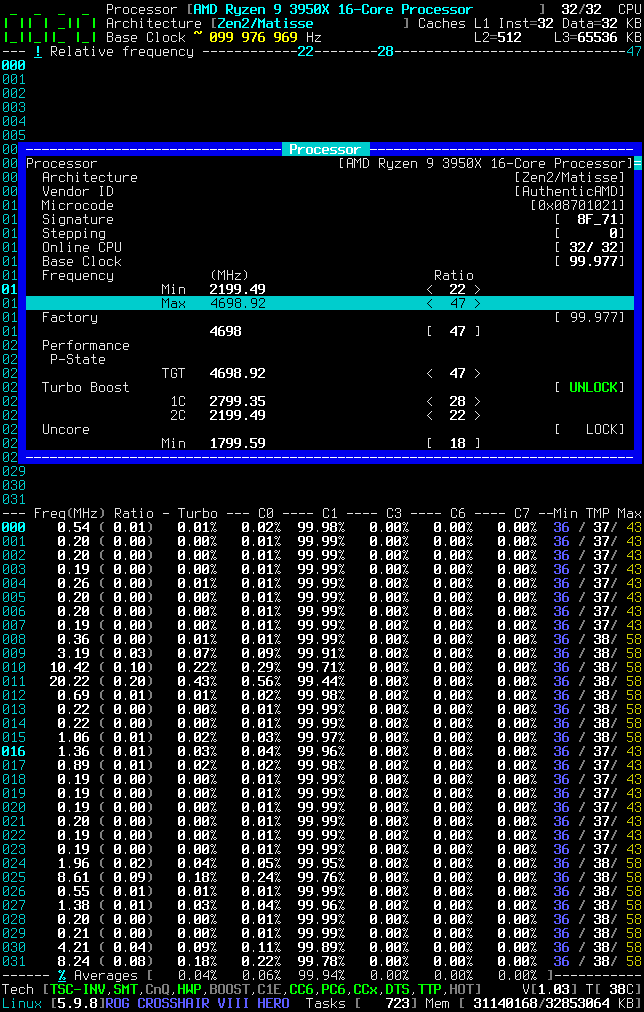This screenshot has width=644, height=1012.
Task: Click the Processor window title
Action: click(x=325, y=149)
